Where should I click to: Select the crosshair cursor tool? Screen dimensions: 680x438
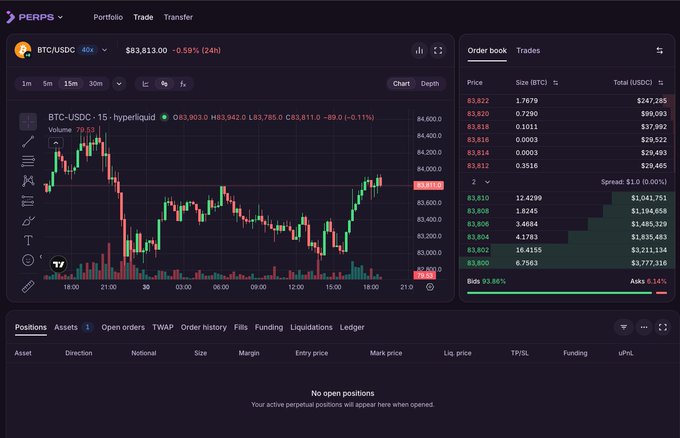pos(28,121)
